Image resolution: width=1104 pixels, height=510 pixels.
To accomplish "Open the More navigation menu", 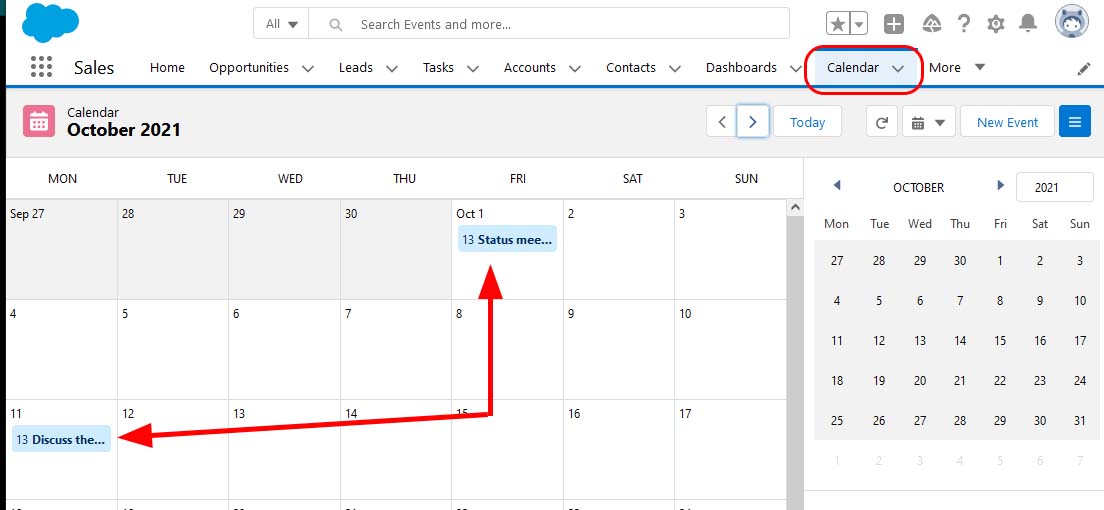I will [957, 68].
